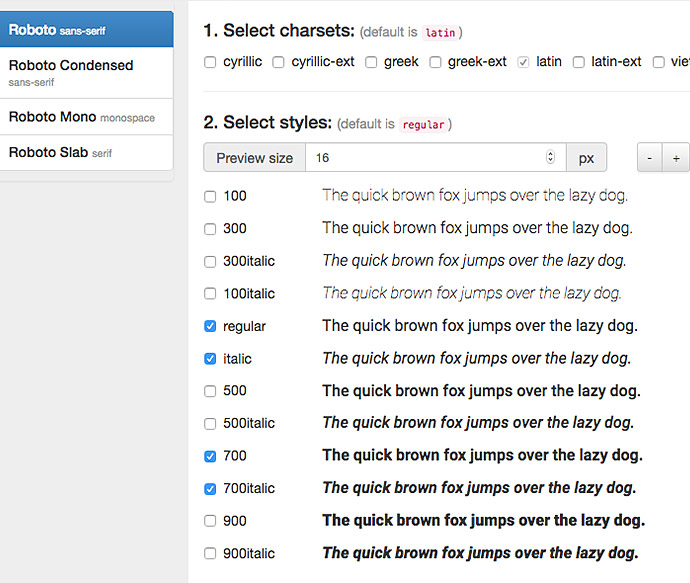Viewport: 690px width, 583px height.
Task: Increase preview size with plus button
Action: [x=676, y=157]
